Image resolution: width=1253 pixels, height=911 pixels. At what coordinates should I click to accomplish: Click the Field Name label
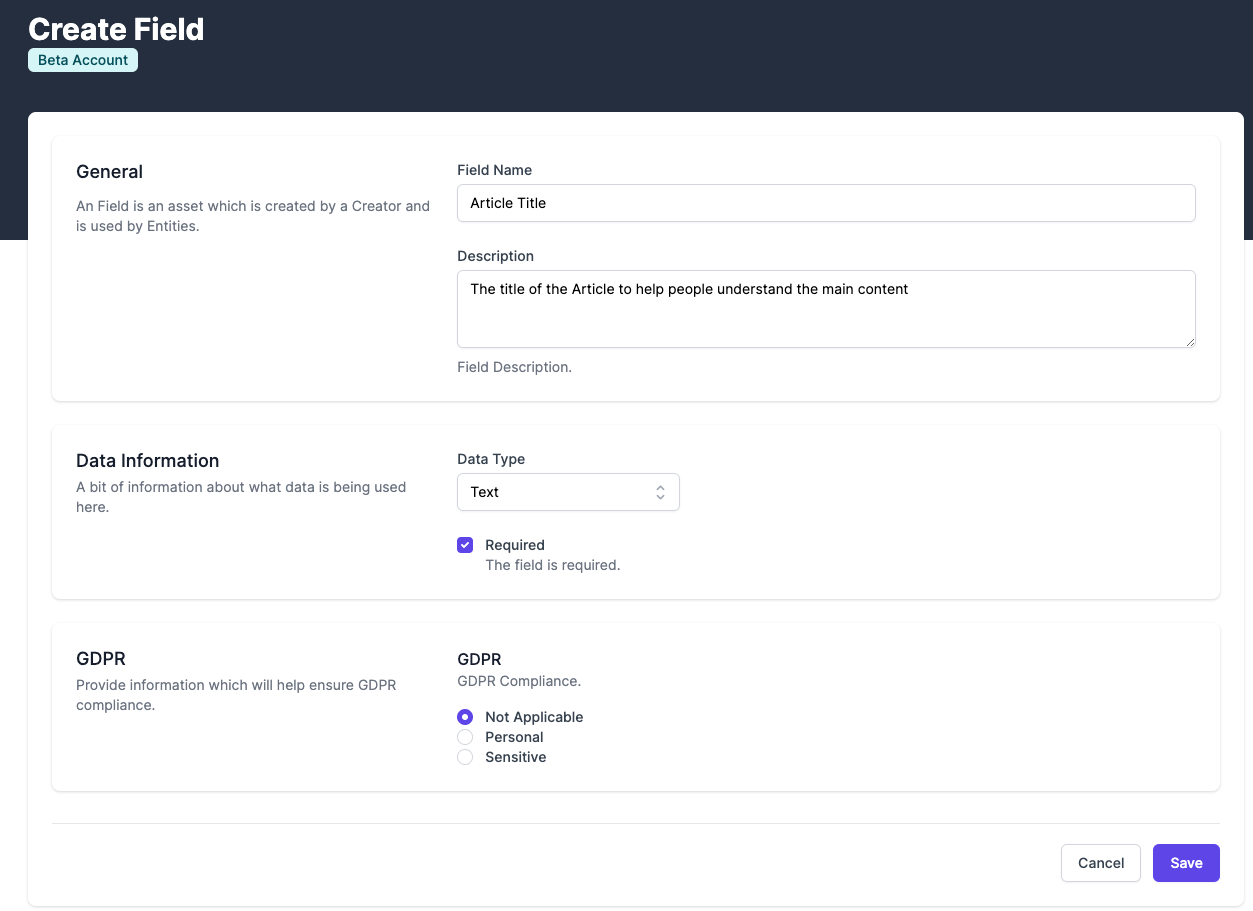pos(494,170)
